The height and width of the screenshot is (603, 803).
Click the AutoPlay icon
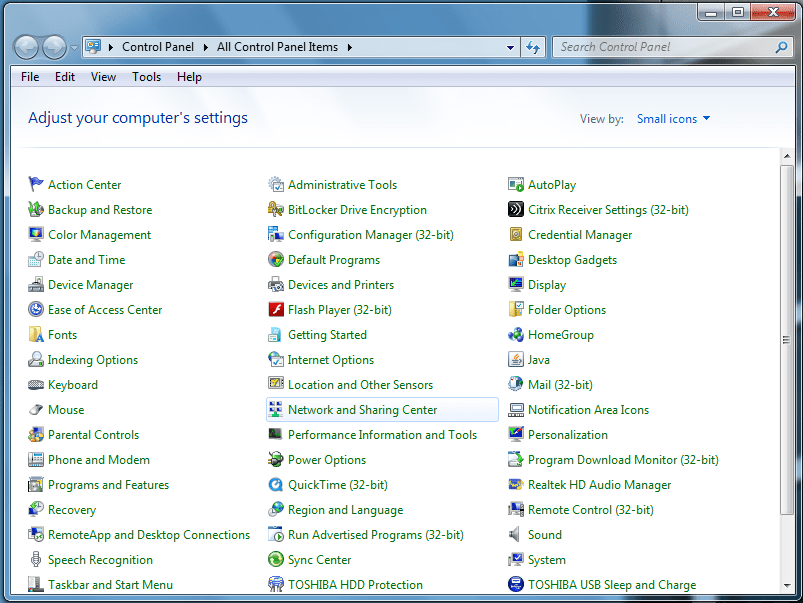pos(516,184)
